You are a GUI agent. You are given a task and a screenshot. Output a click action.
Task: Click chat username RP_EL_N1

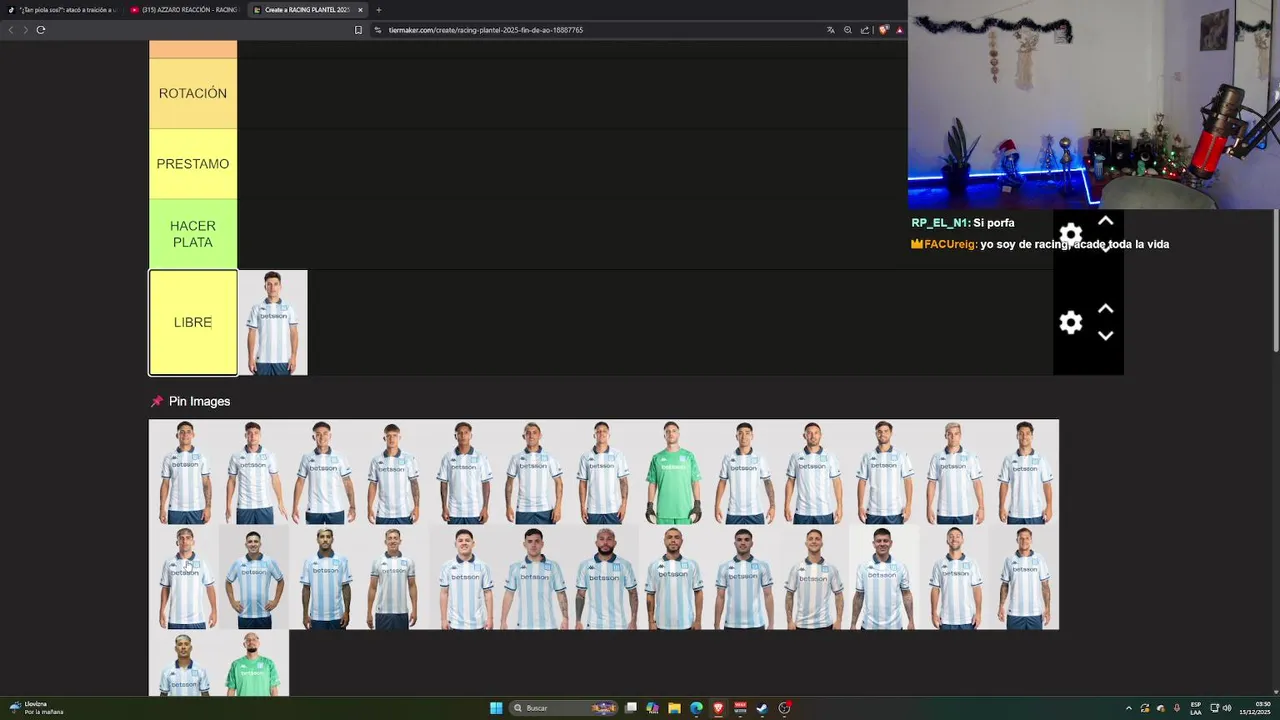pos(939,223)
